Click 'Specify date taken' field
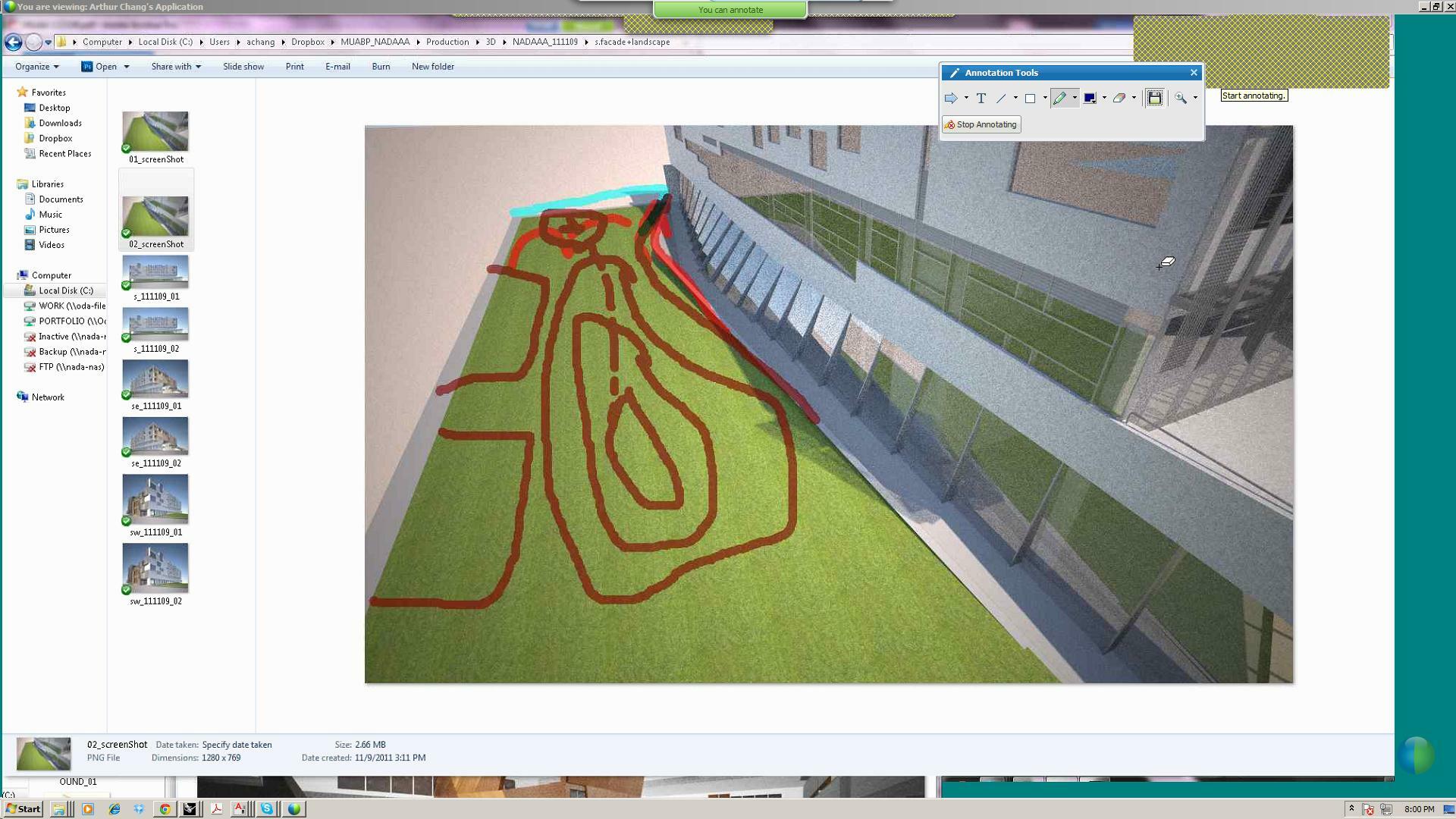This screenshot has width=1456, height=819. point(237,745)
